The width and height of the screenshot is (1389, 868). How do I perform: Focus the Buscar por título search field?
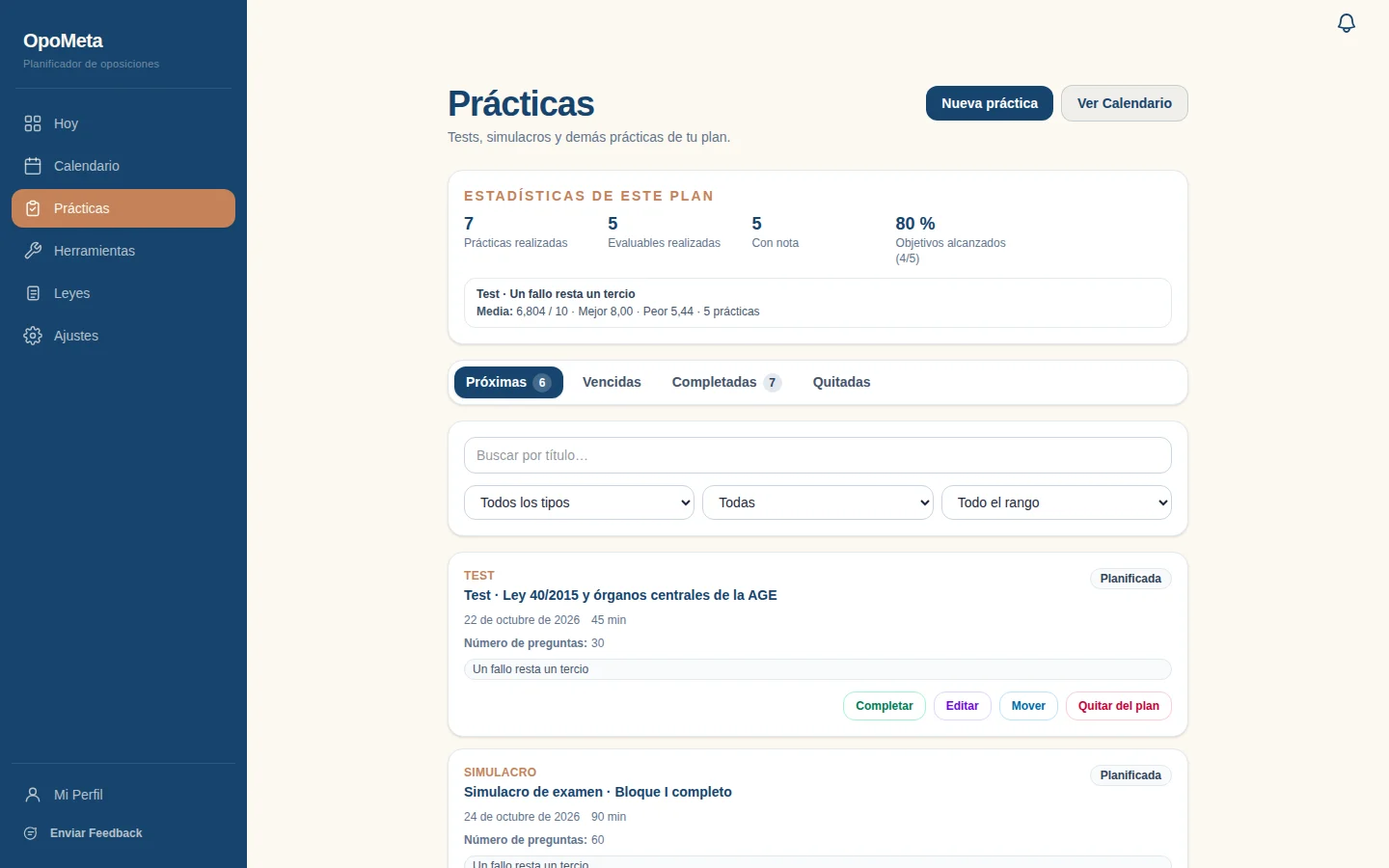coord(818,455)
